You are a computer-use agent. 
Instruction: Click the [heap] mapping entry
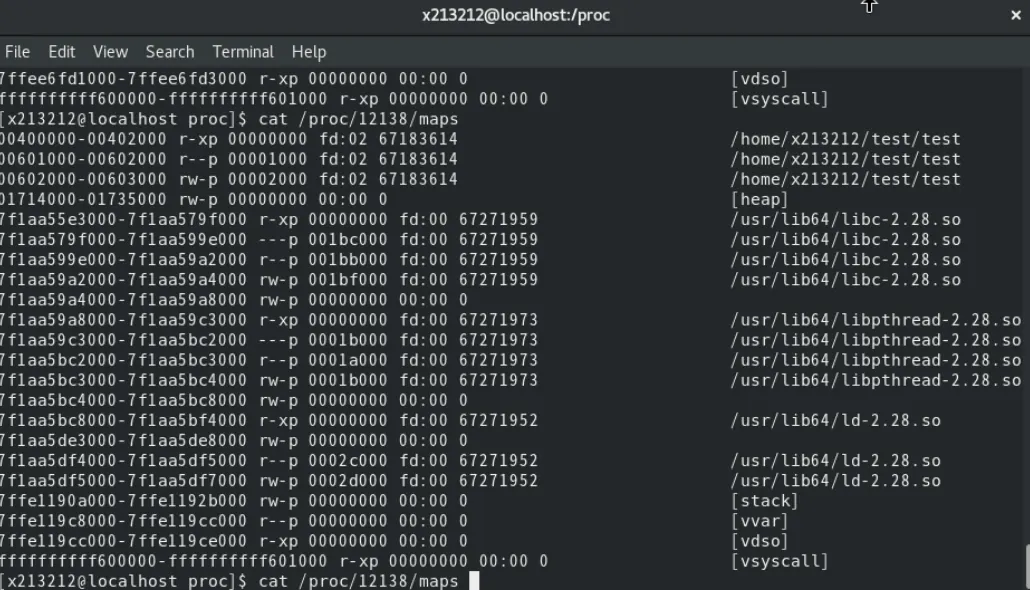(759, 199)
